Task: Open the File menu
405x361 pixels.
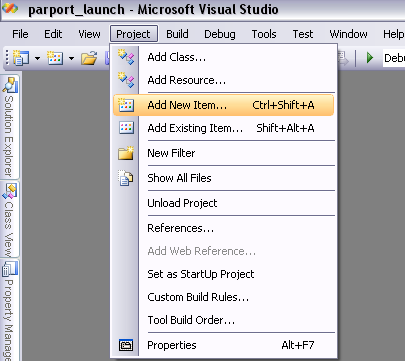Action: click(20, 34)
